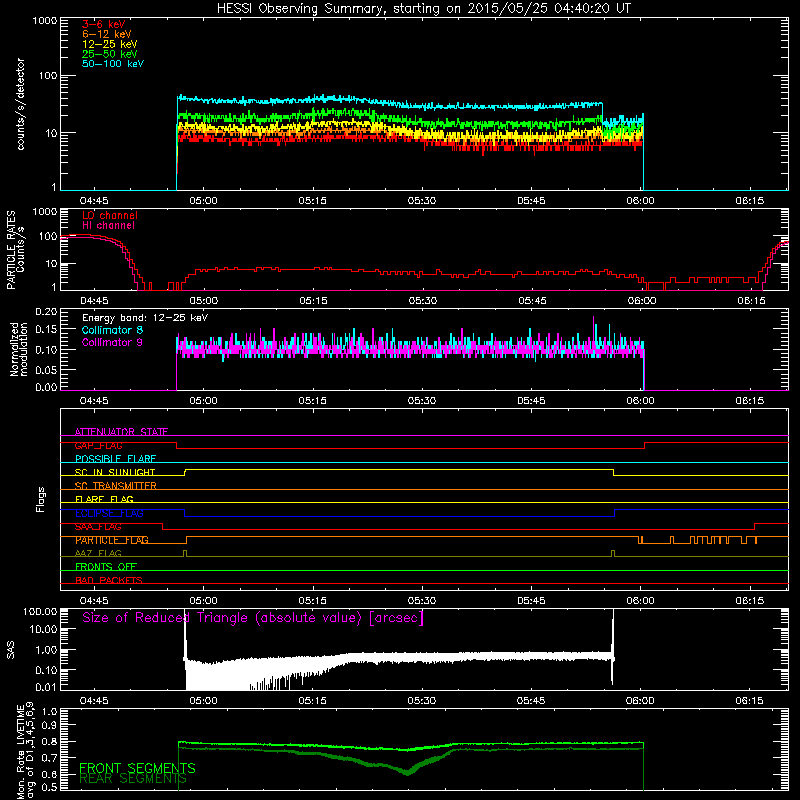Click the ECLIPSE_FLAG label

pyautogui.click(x=109, y=513)
